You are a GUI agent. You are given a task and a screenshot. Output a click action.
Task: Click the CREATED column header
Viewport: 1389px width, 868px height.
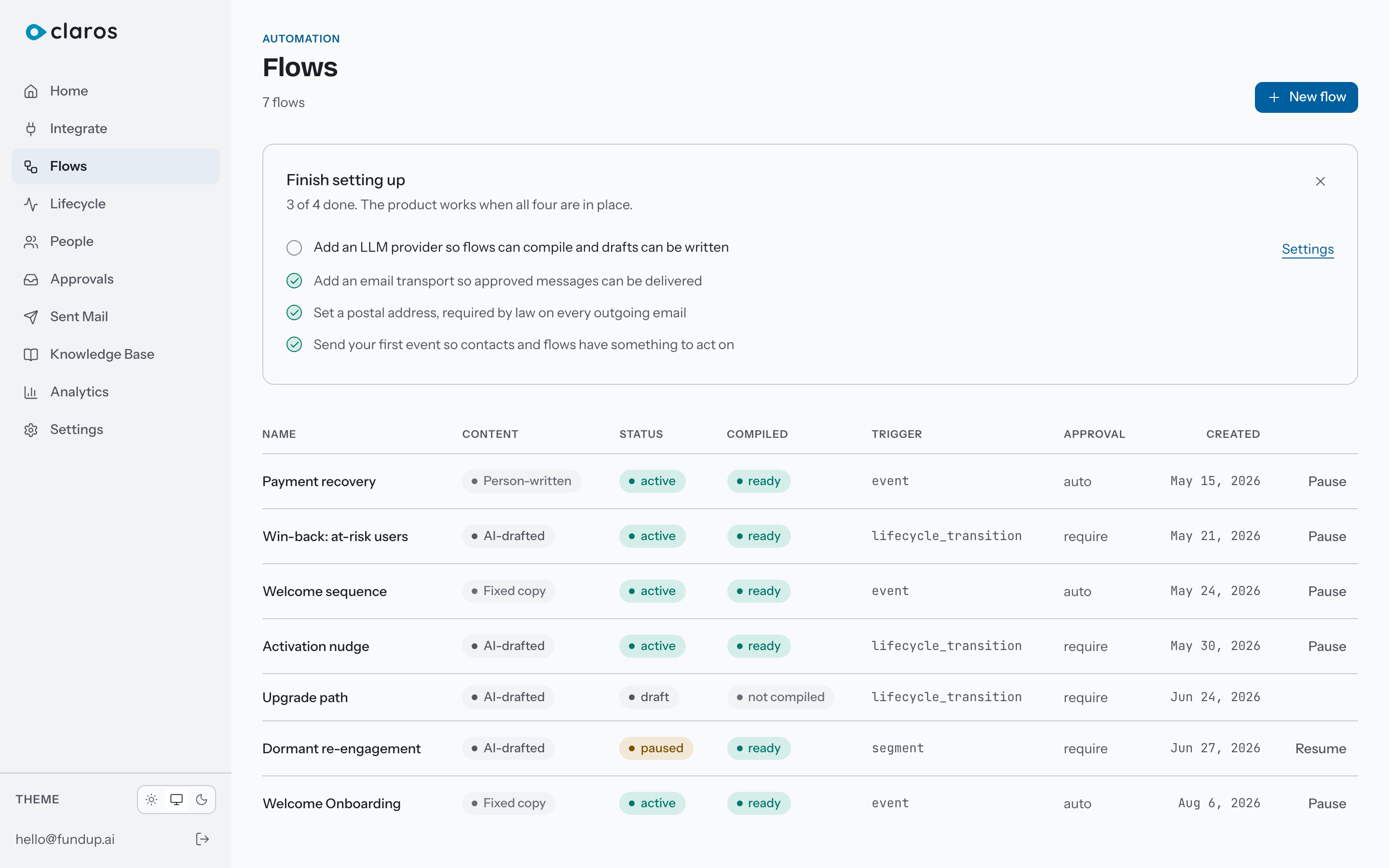[x=1233, y=434]
